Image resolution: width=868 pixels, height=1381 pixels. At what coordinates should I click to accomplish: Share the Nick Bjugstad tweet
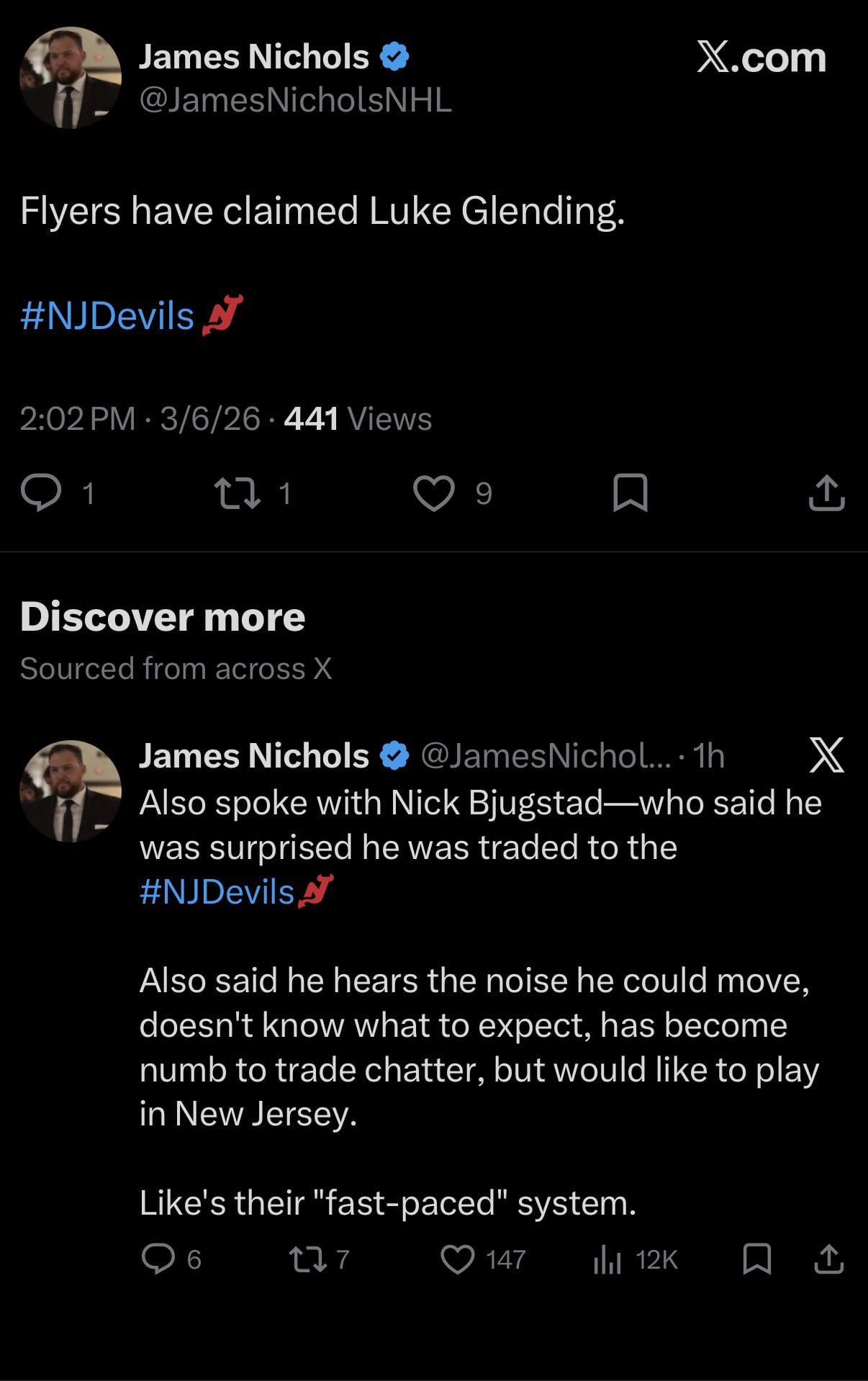click(828, 1259)
